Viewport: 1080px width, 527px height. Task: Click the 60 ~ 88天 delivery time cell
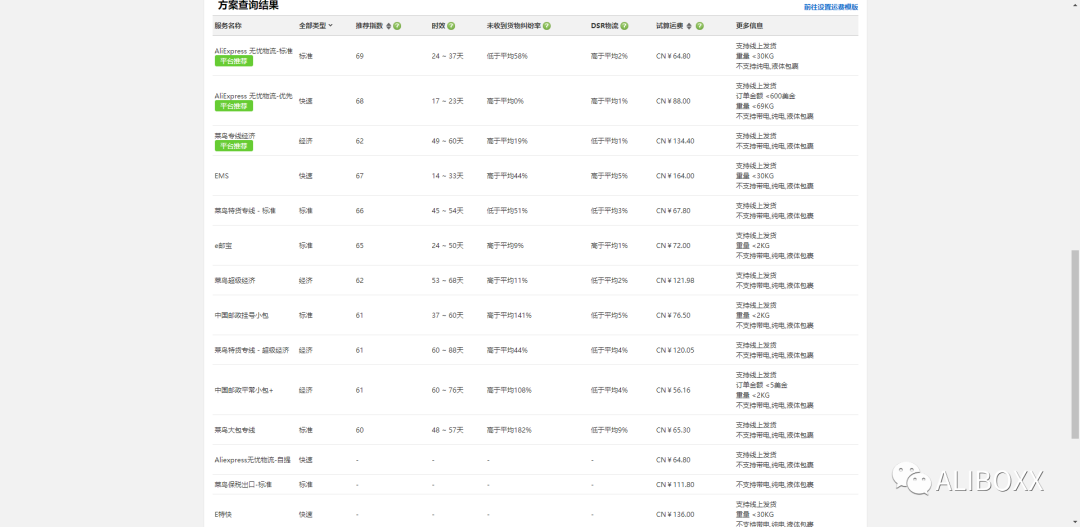pos(448,350)
